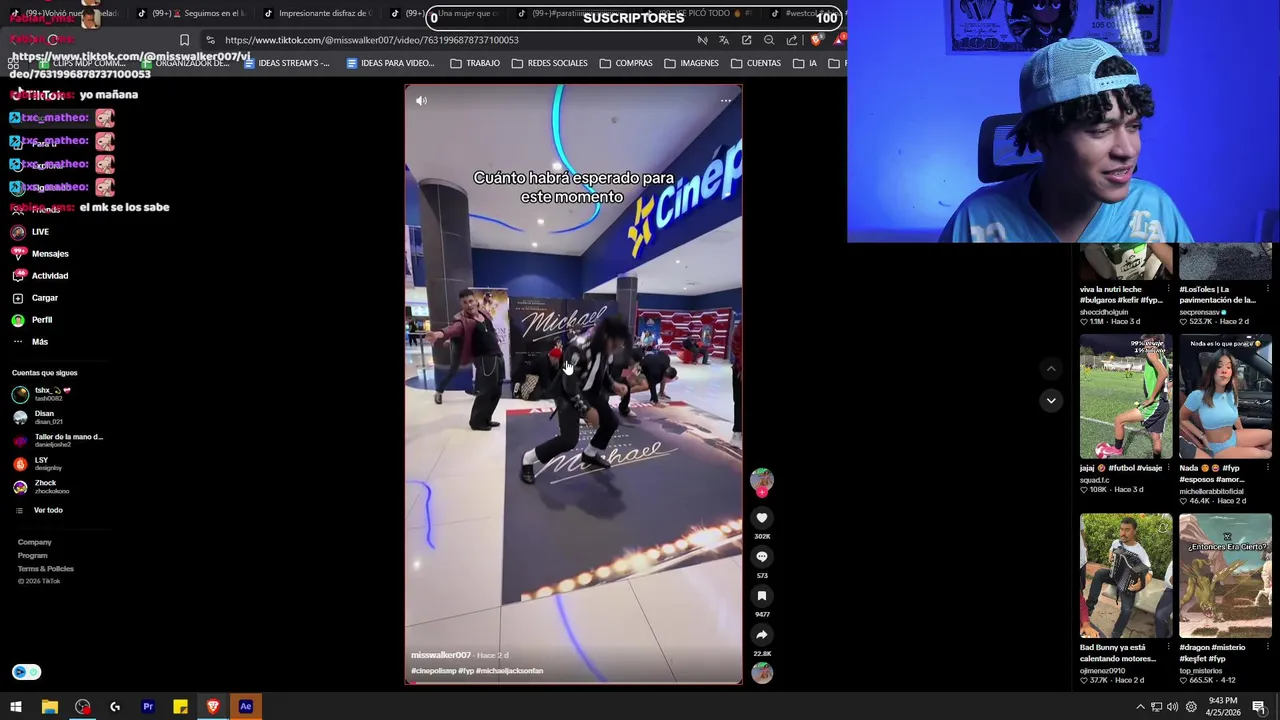Open the Terms & Policies footer link
This screenshot has height=720, width=1280.
pyautogui.click(x=45, y=568)
